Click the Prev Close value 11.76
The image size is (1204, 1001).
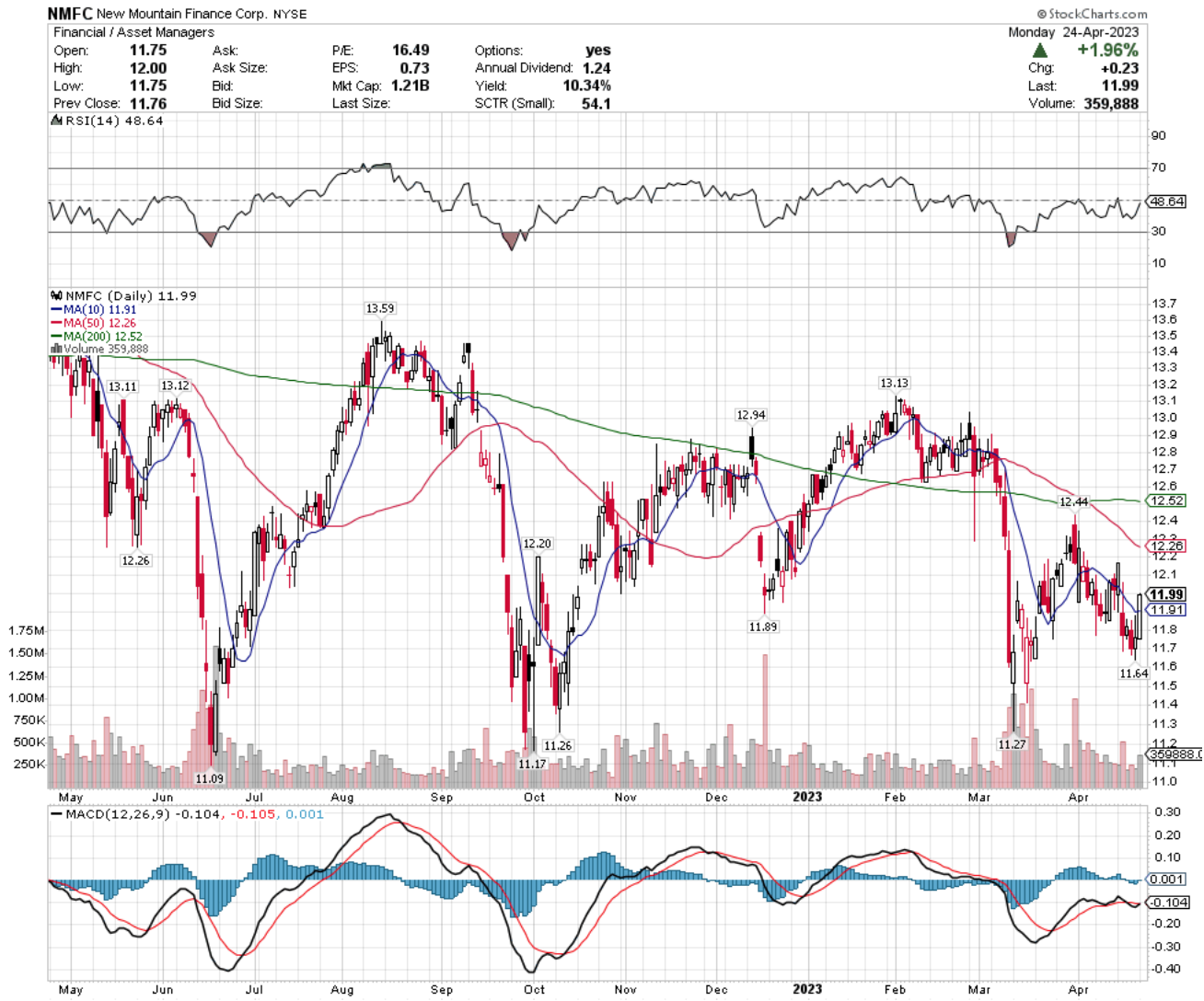tap(148, 103)
